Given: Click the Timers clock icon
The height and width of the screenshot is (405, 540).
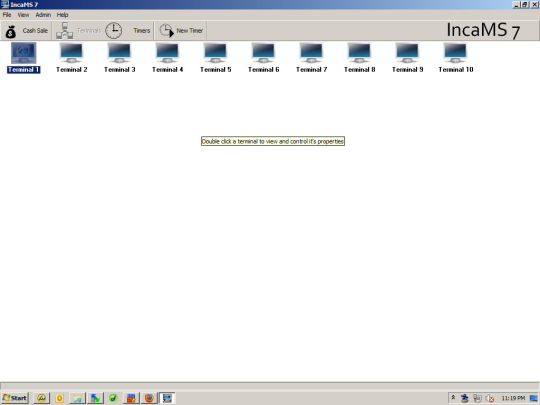Looking at the screenshot, I should (114, 31).
